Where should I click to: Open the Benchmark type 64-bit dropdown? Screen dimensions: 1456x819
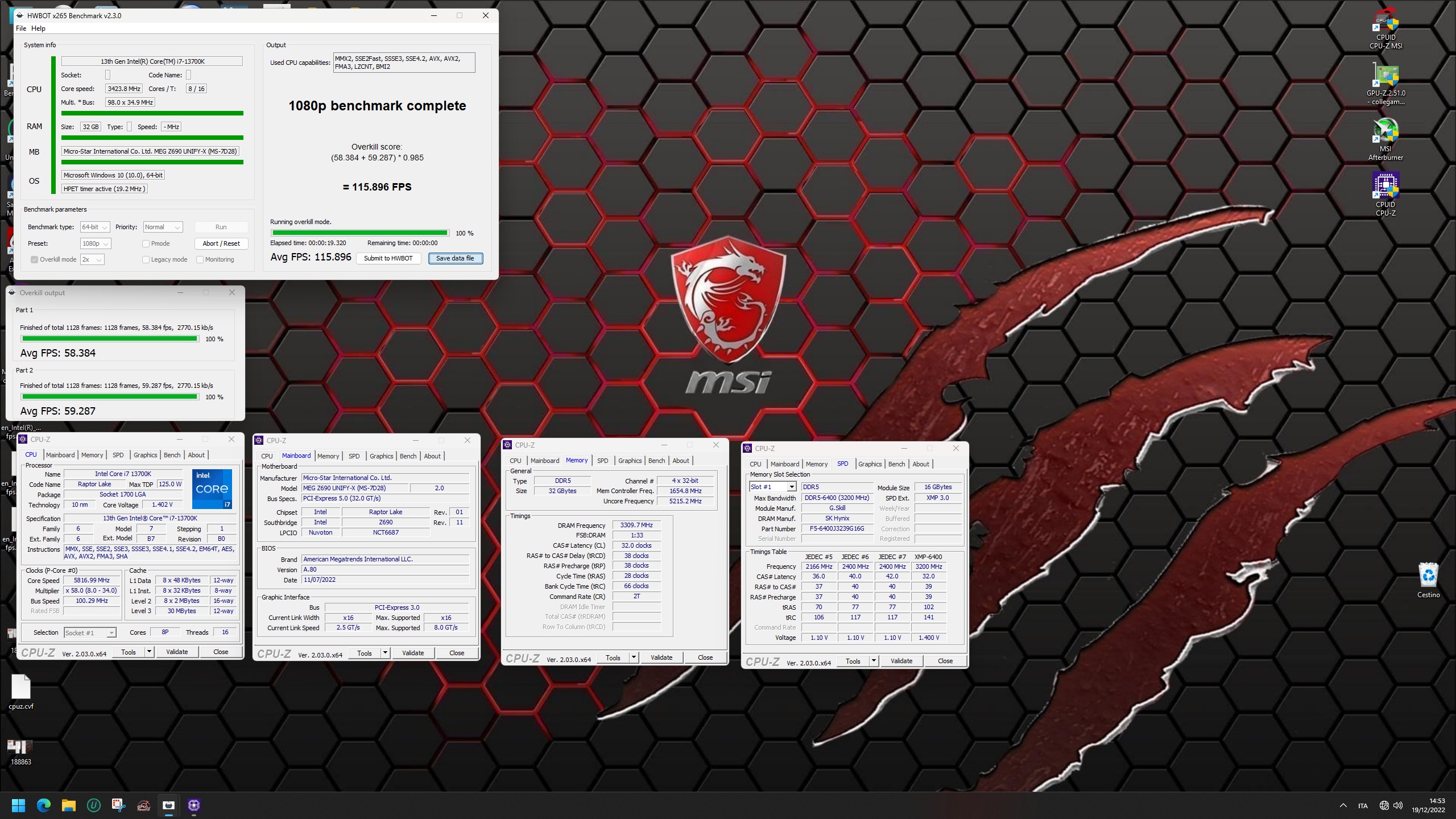point(95,227)
